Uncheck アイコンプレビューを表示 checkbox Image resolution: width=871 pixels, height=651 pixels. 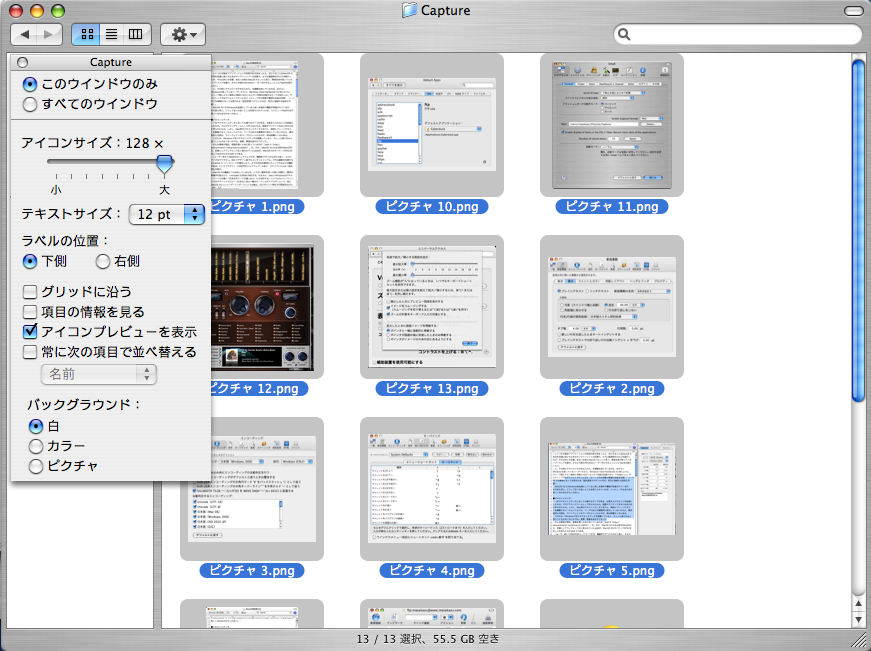pos(30,332)
